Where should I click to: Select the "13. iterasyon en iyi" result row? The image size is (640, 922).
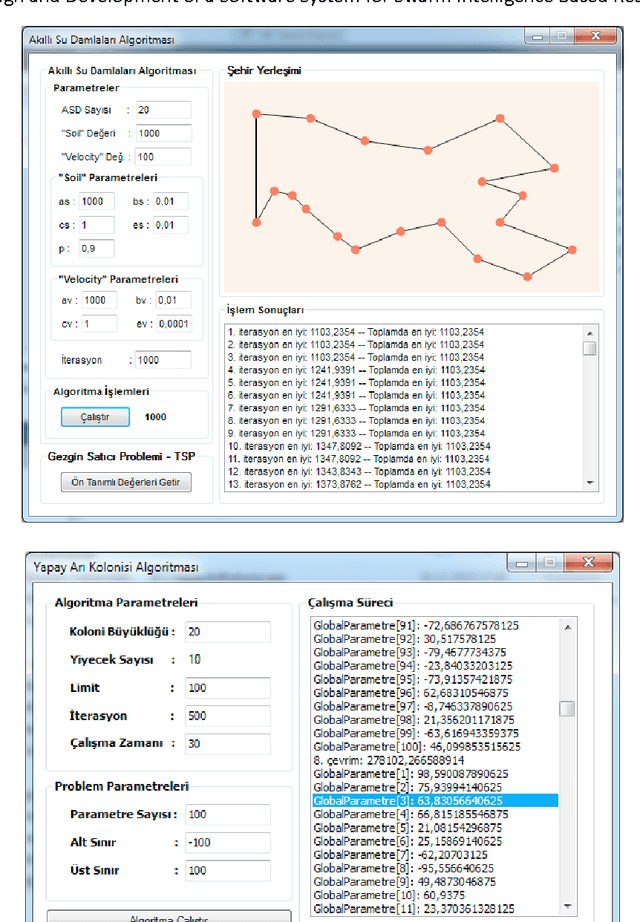point(359,485)
